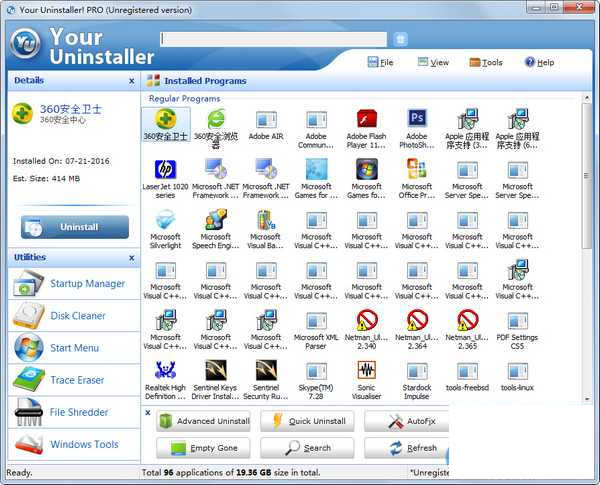Screen dimensions: 600x485
Task: Select the Microsoft Silverlight icon
Action: coord(165,220)
